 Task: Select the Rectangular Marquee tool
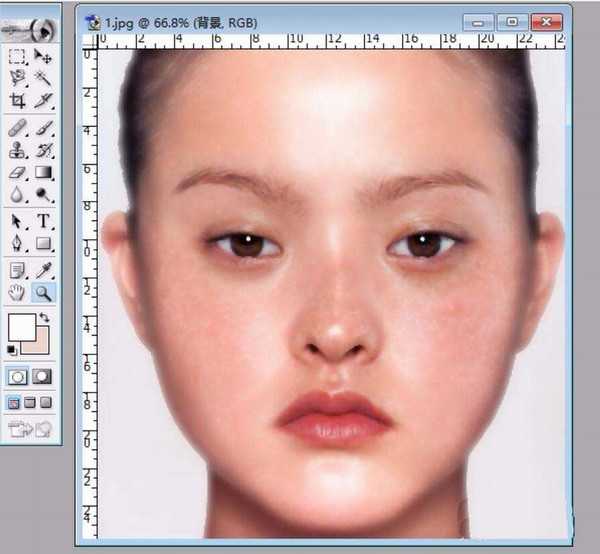(x=17, y=56)
